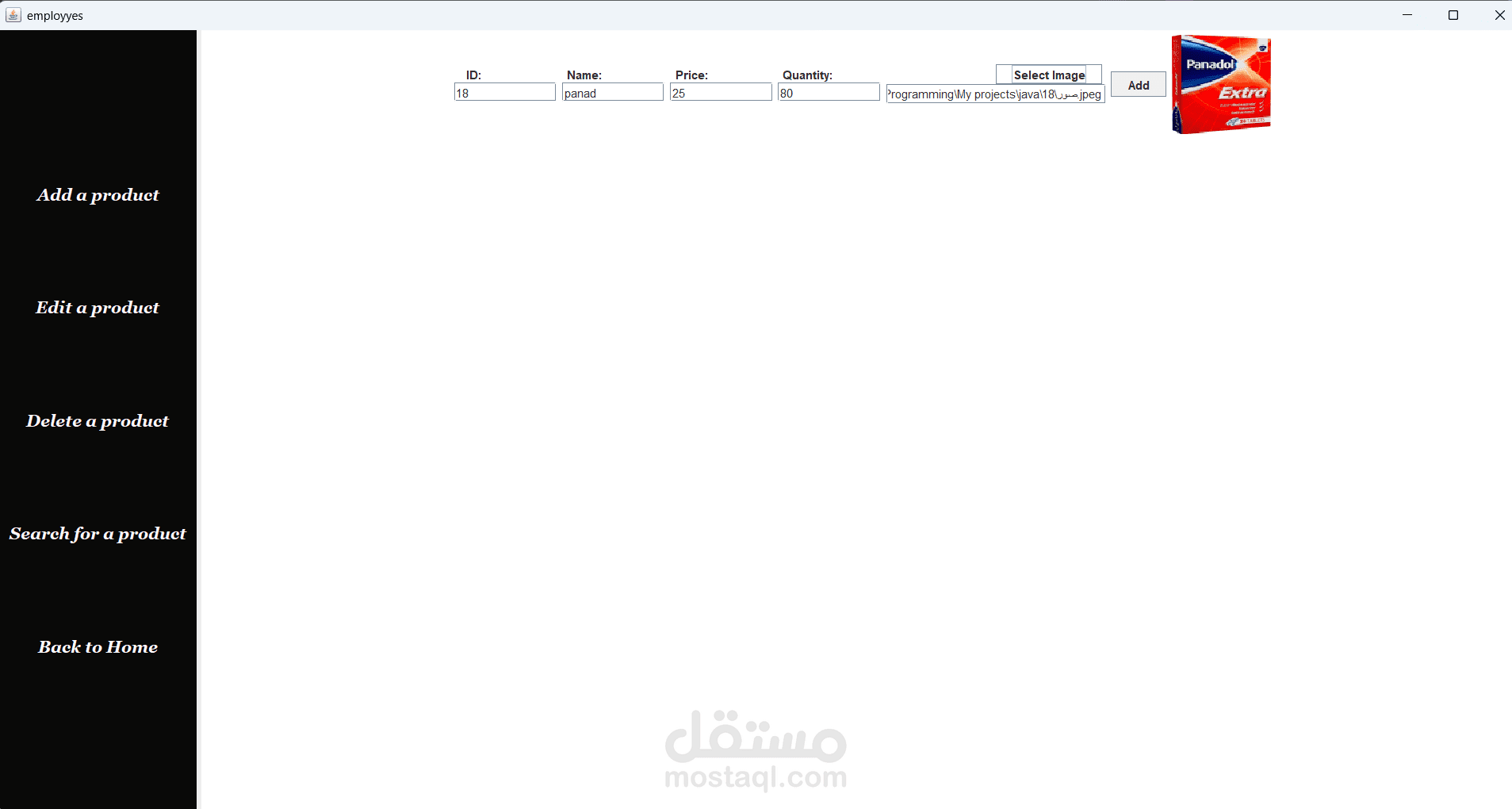Focus the ID field containing 18
1512x809 pixels.
[505, 93]
